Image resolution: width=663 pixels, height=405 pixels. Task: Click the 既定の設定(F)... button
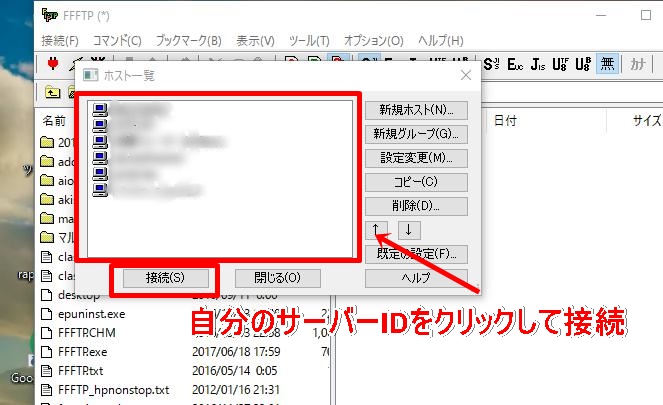coord(416,254)
